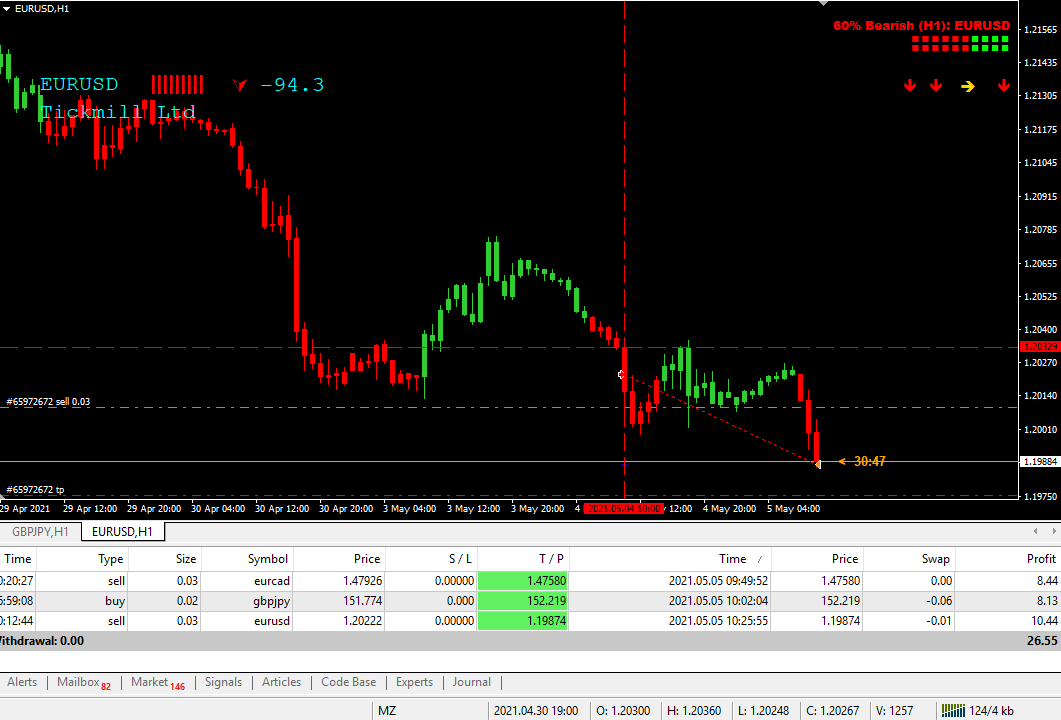
Task: Click the status bar open price O: 1.20300
Action: point(623,711)
